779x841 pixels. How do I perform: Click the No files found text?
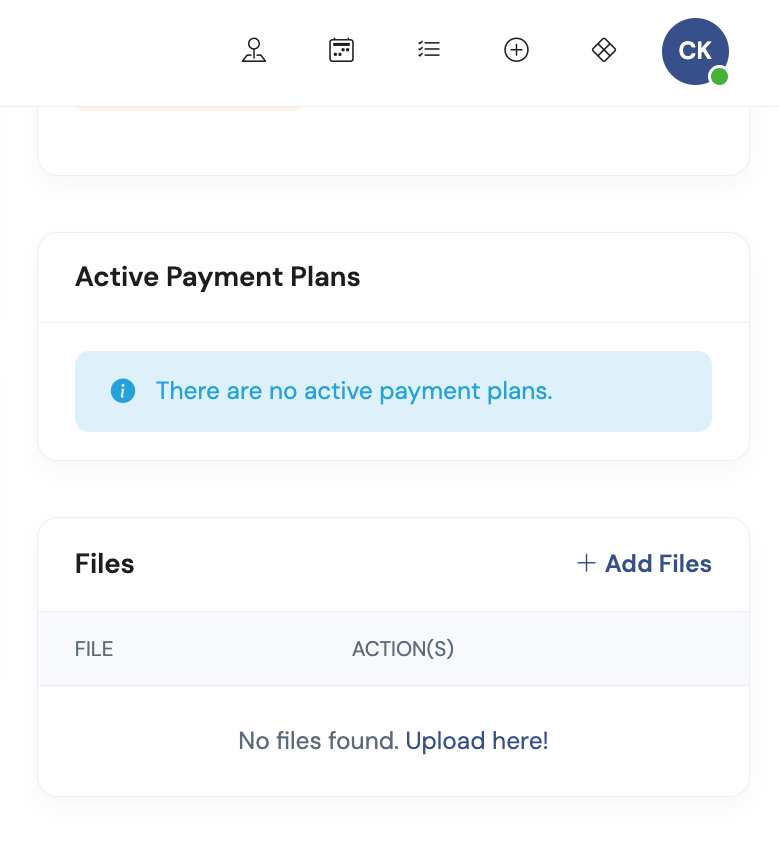319,741
